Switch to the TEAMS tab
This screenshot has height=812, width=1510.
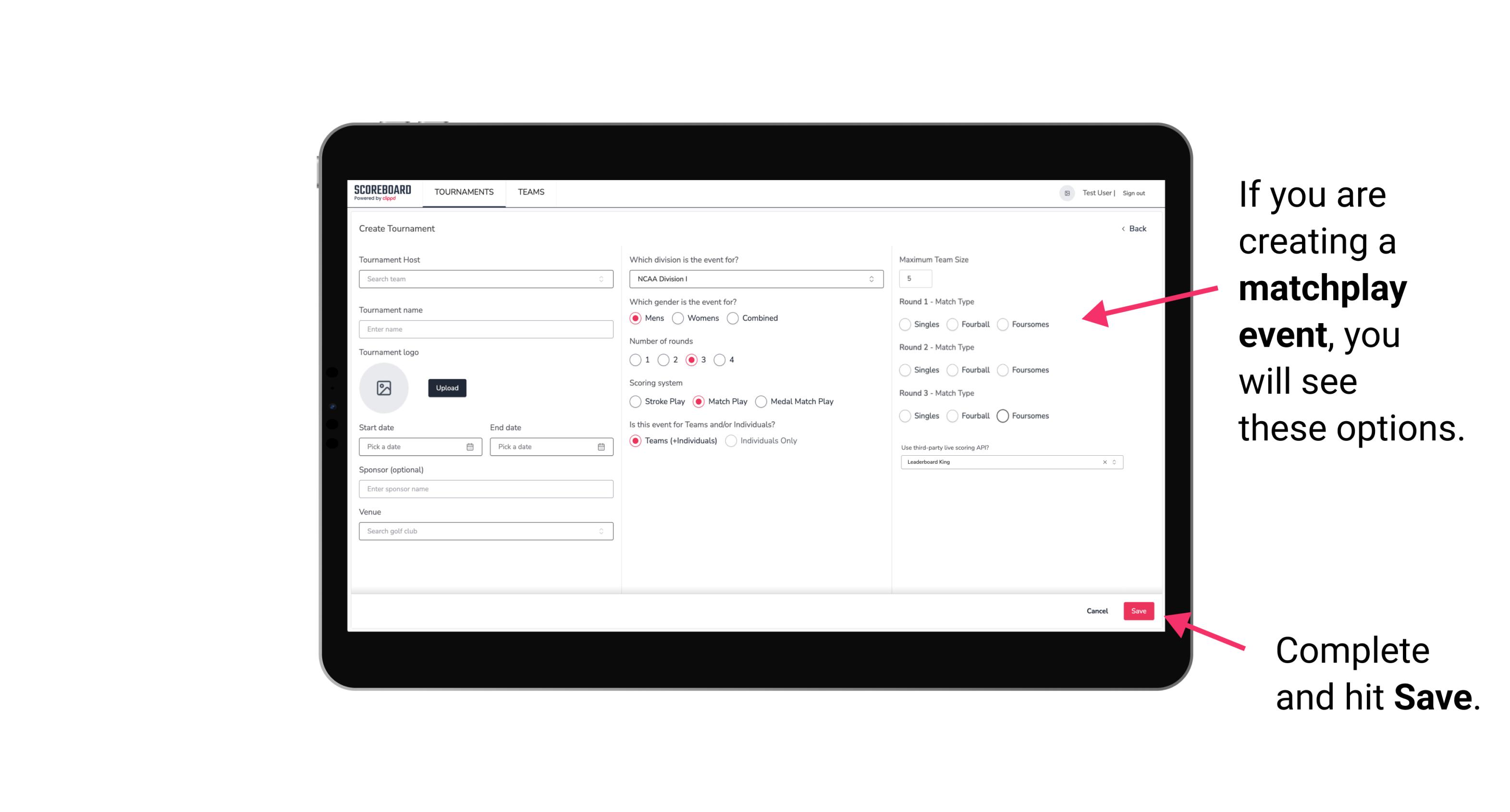click(531, 192)
